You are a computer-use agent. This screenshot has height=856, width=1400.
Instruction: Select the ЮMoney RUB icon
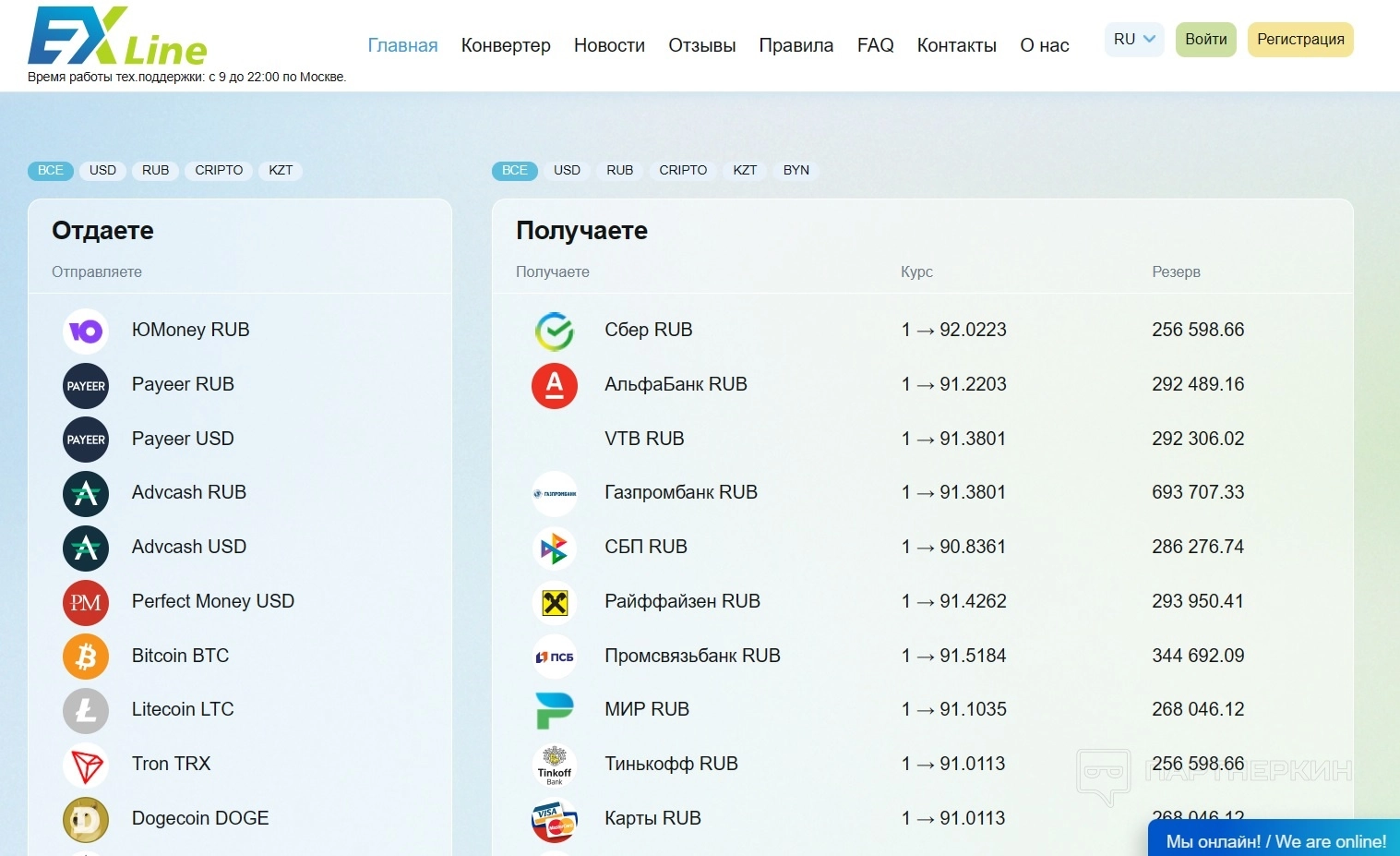coord(86,331)
